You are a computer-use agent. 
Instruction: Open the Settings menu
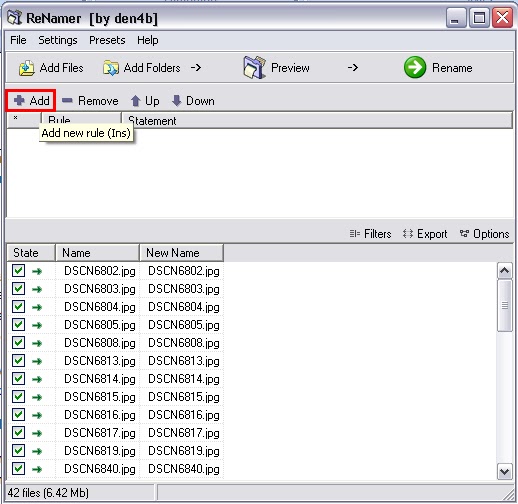pyautogui.click(x=58, y=40)
